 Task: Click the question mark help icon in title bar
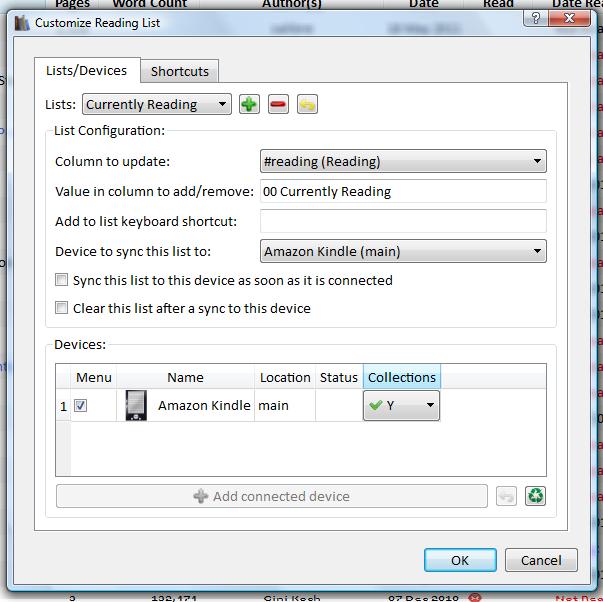pos(536,18)
